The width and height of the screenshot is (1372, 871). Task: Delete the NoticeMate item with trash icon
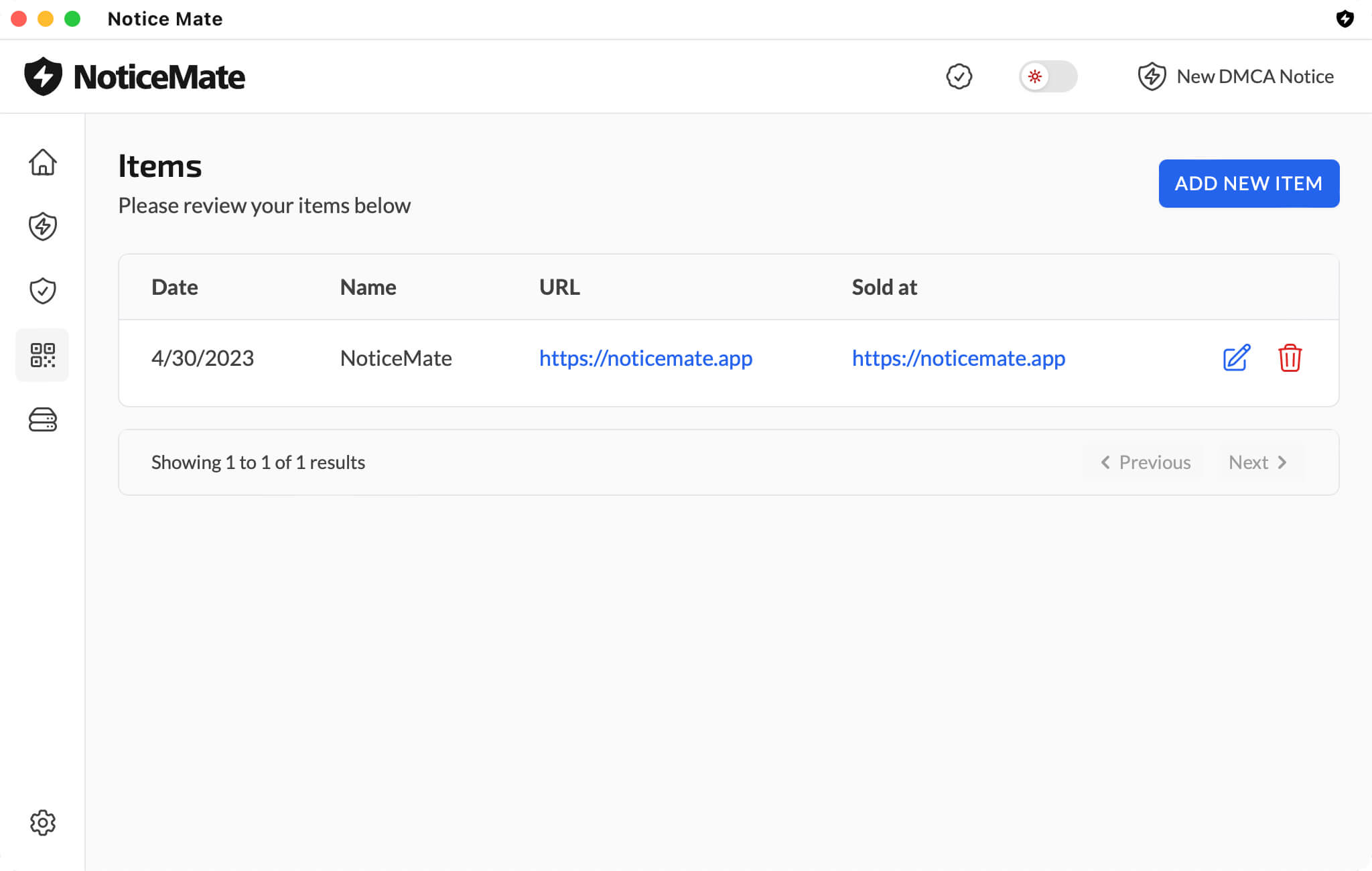point(1289,358)
